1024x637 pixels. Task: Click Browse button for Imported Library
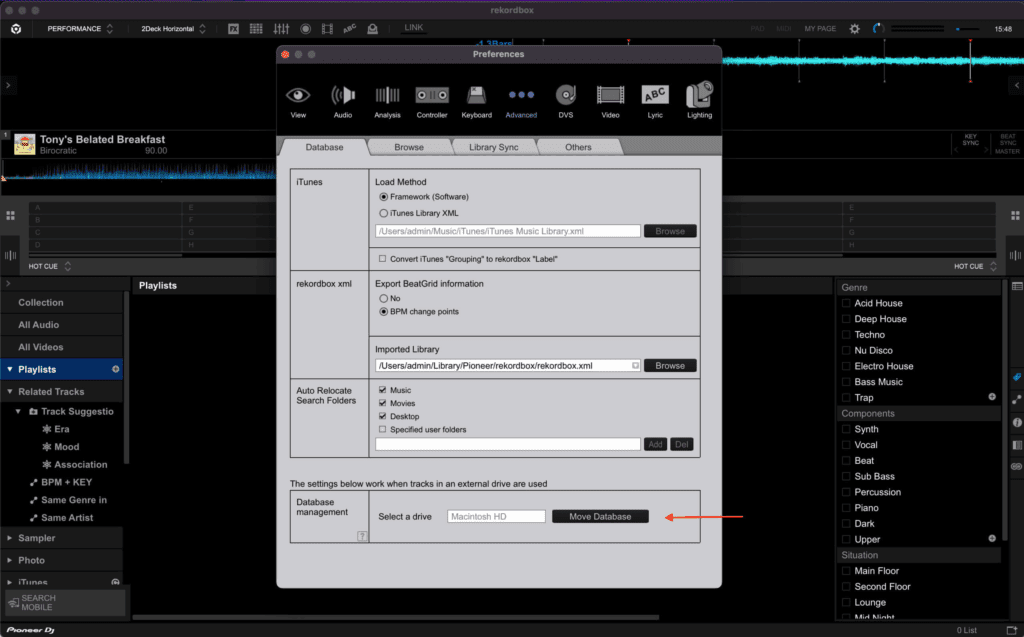(670, 366)
